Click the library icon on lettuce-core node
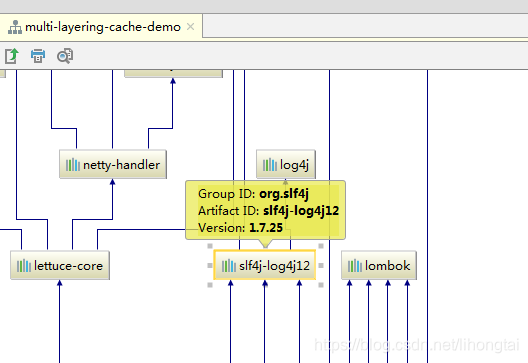 (24, 266)
